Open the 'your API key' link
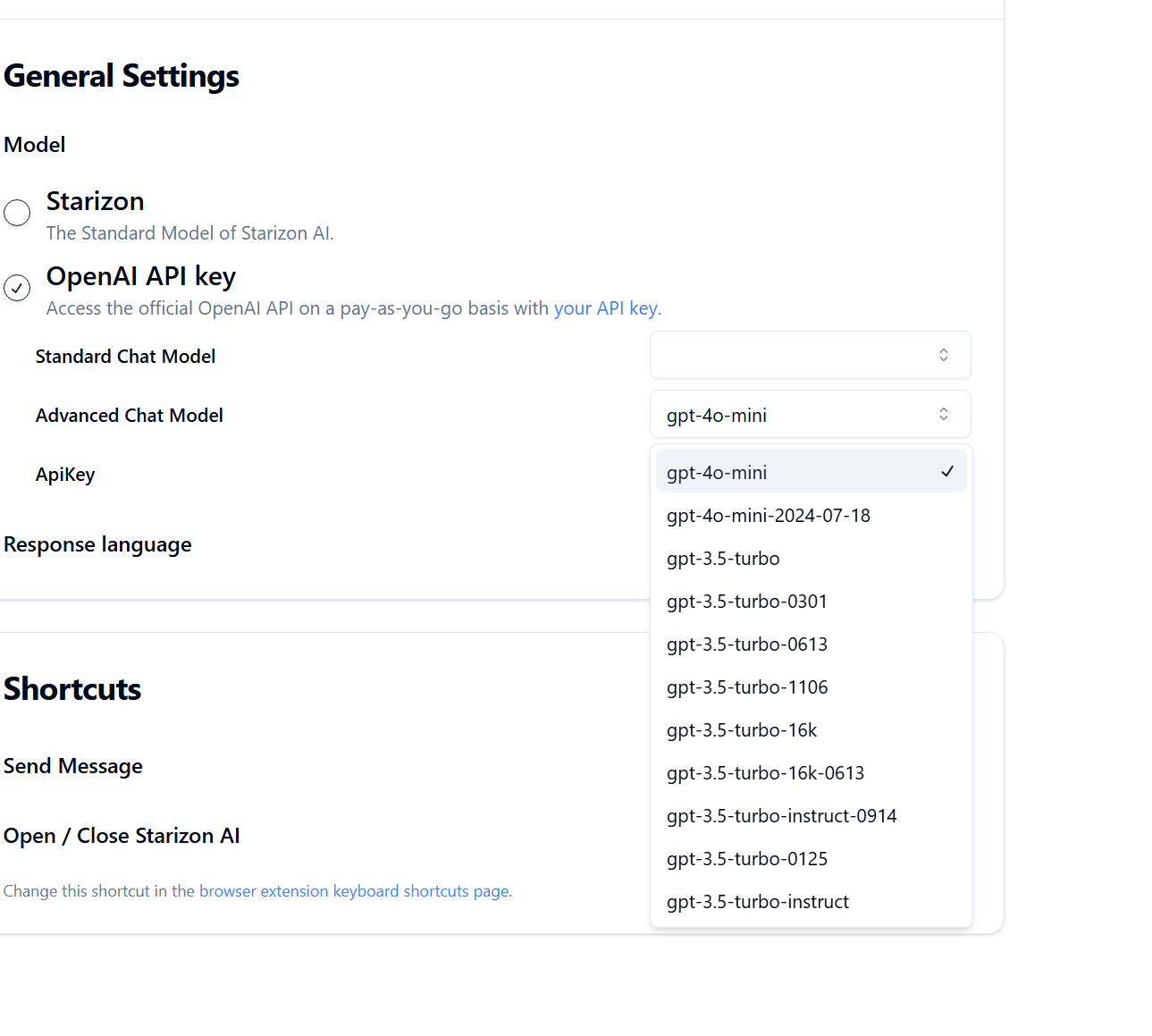Screen dimensions: 1152x1036 (605, 308)
